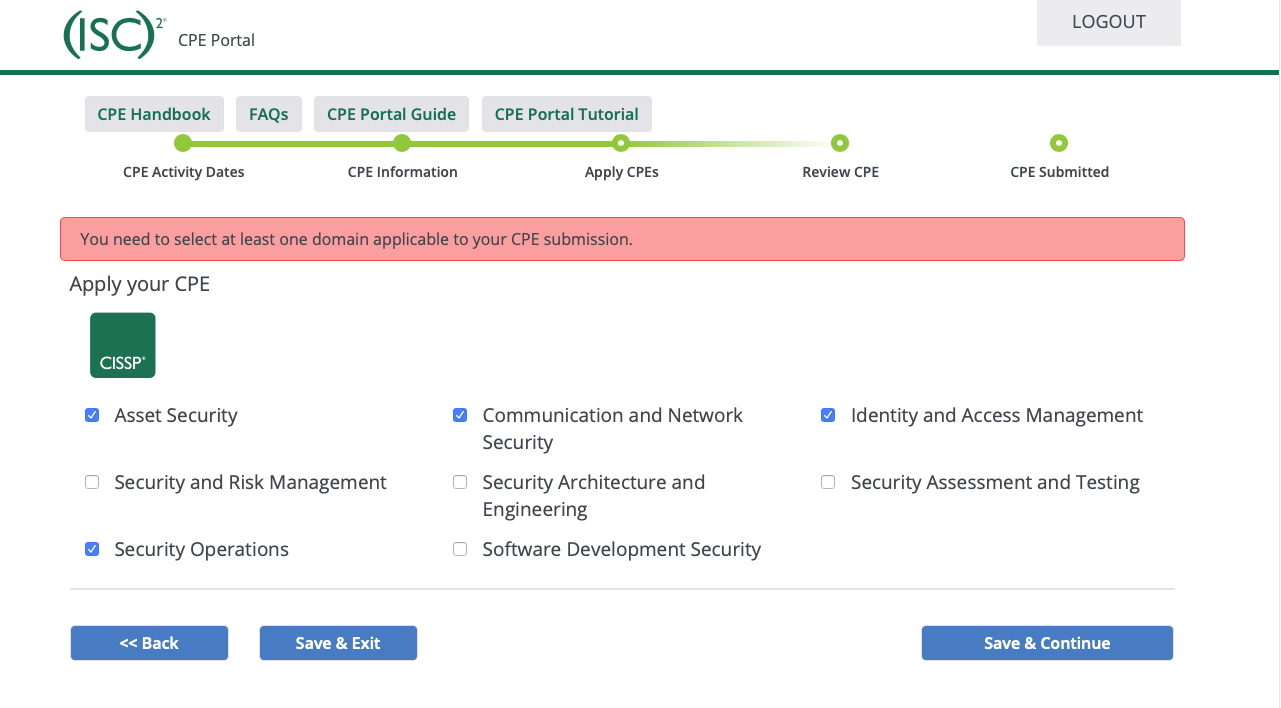The height and width of the screenshot is (708, 1281).
Task: Click the Review CPE step marker
Action: pyautogui.click(x=840, y=143)
